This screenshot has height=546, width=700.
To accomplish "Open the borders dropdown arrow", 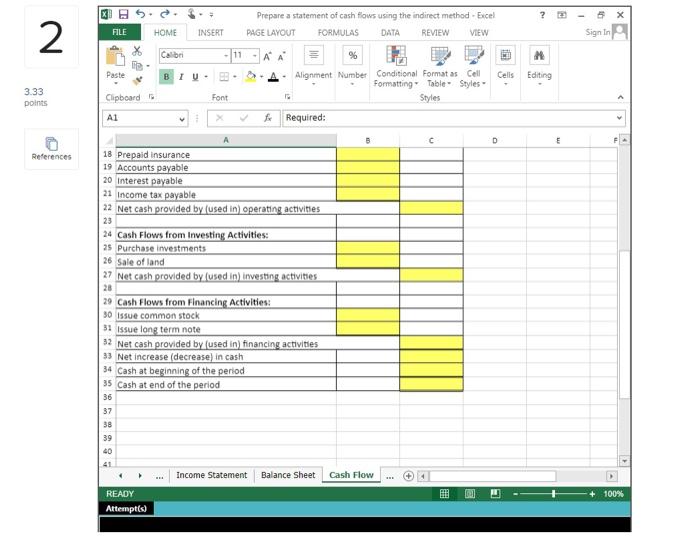I will coord(235,77).
